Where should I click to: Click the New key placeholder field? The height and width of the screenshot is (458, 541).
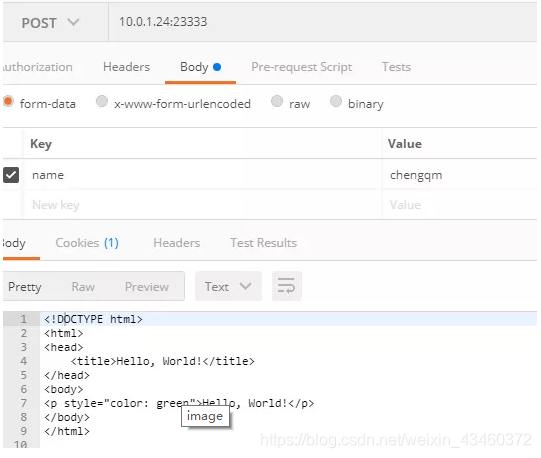point(202,205)
